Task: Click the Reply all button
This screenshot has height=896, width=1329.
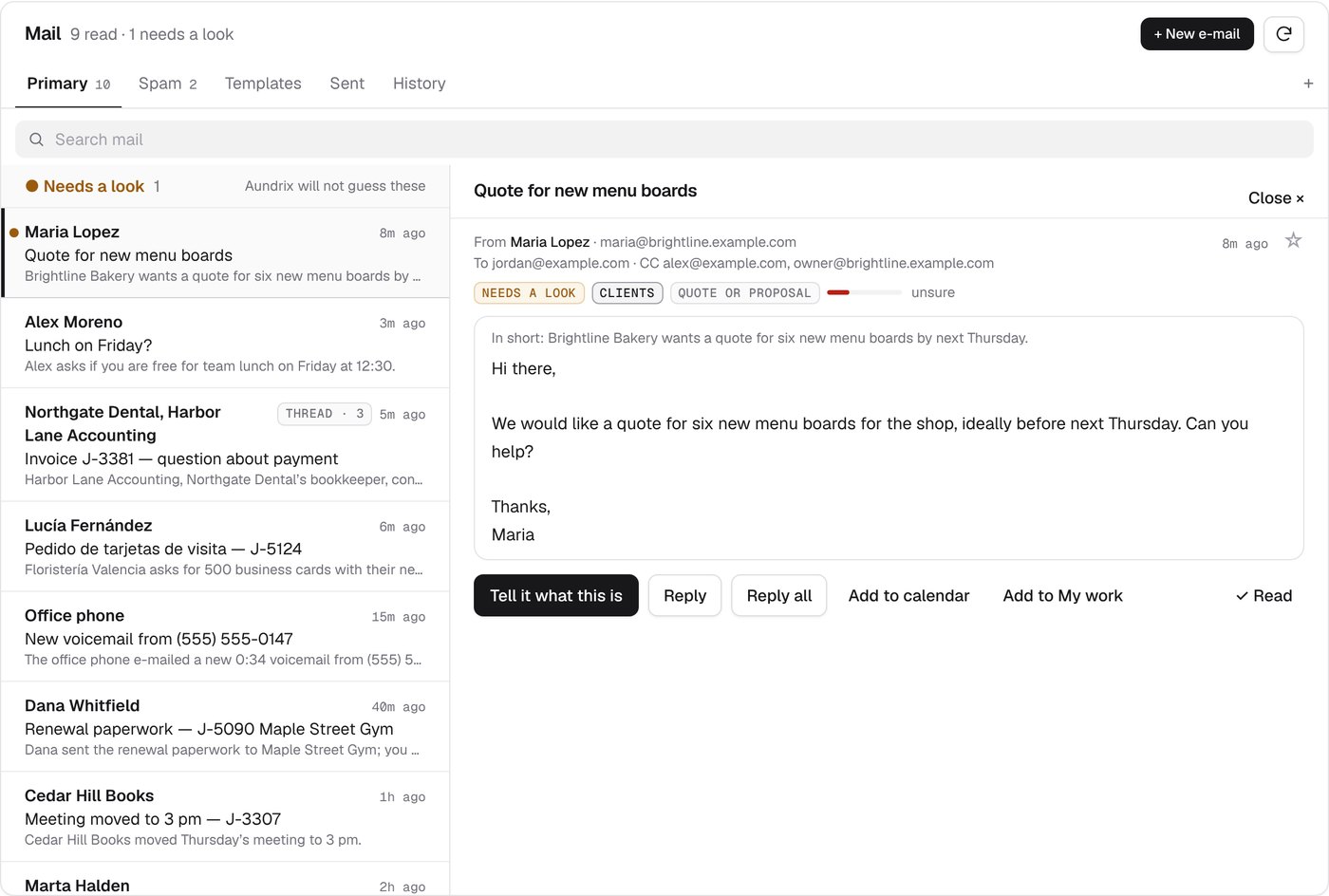Action: (779, 596)
